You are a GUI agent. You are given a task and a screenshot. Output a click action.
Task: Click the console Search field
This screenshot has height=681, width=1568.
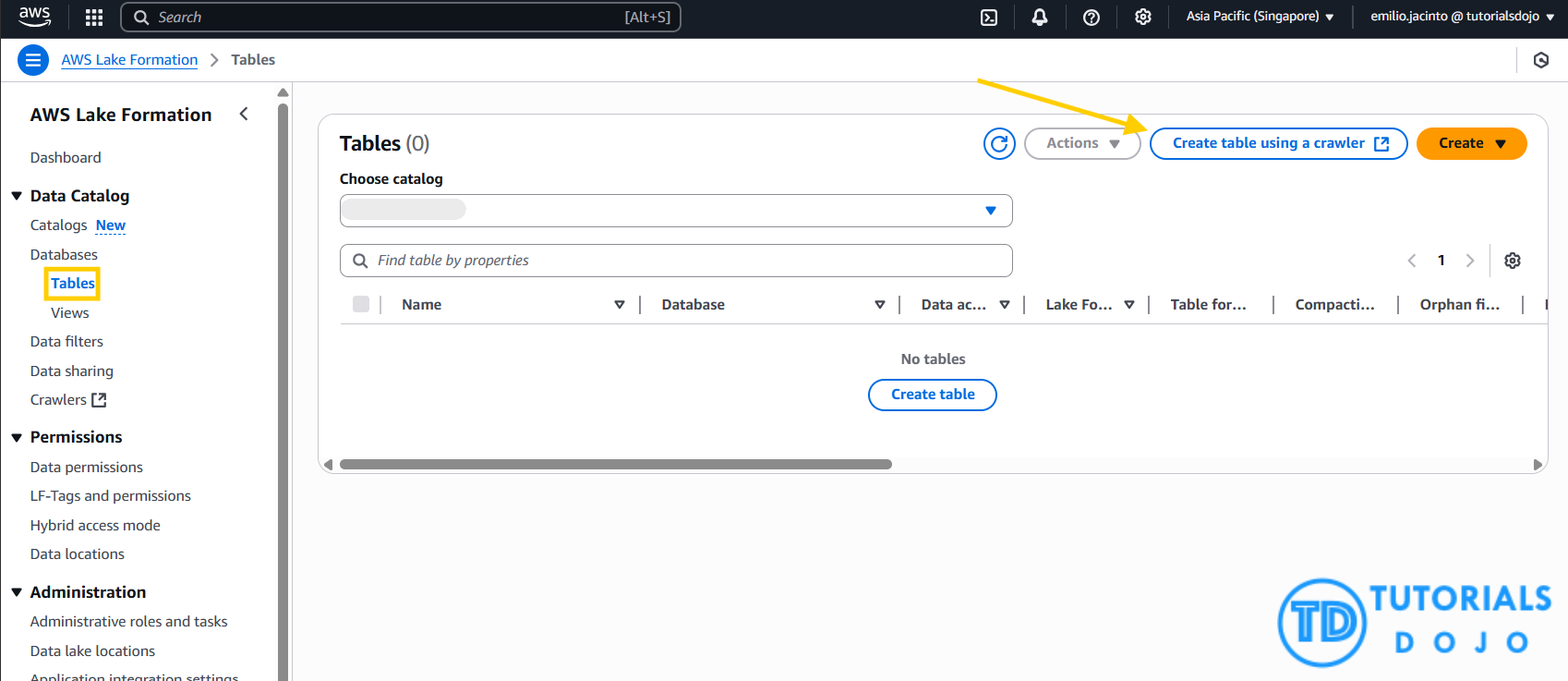pos(401,17)
